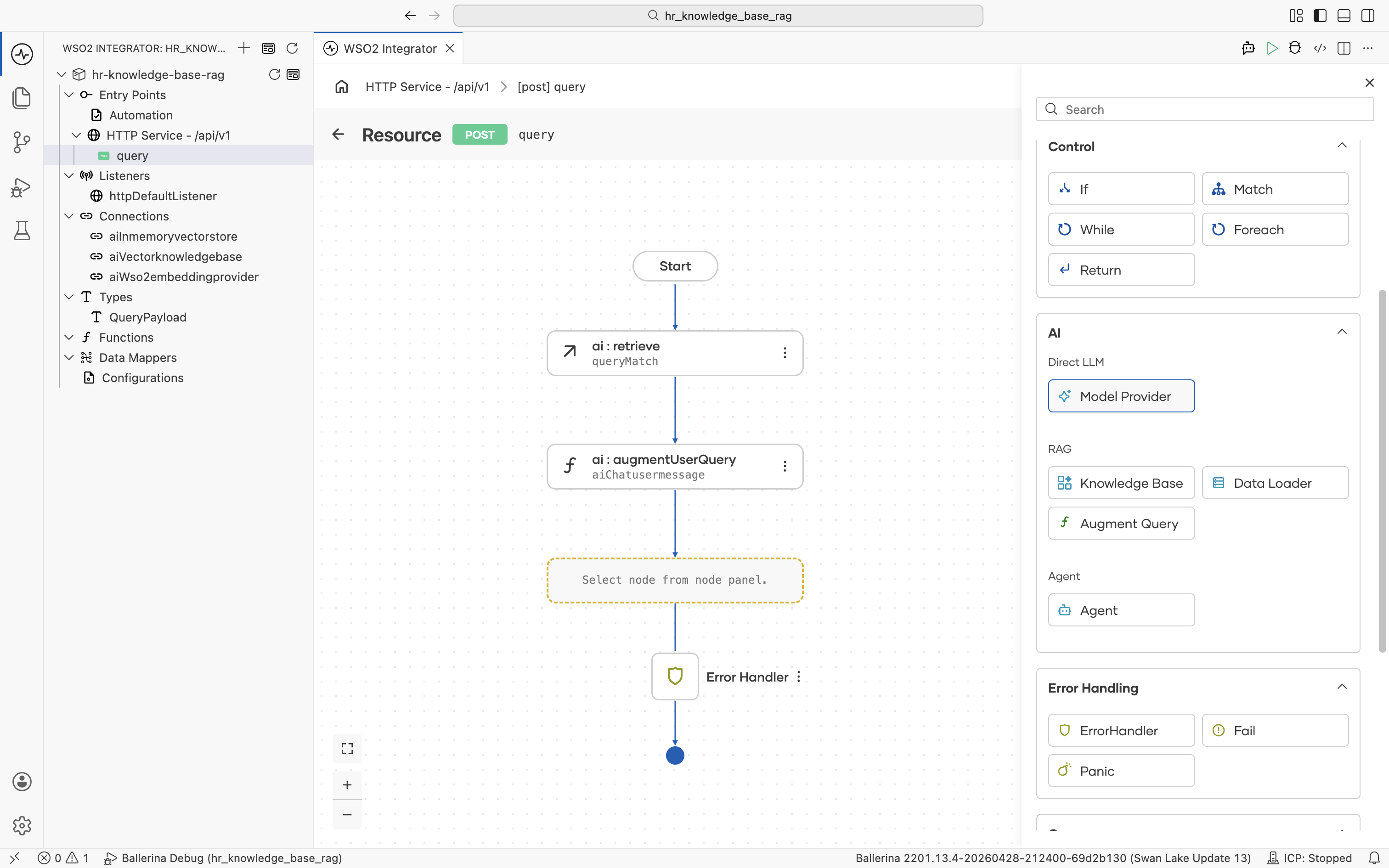Screen dimensions: 1389x868
Task: Open the Explorer files icon
Action: pyautogui.click(x=22, y=98)
